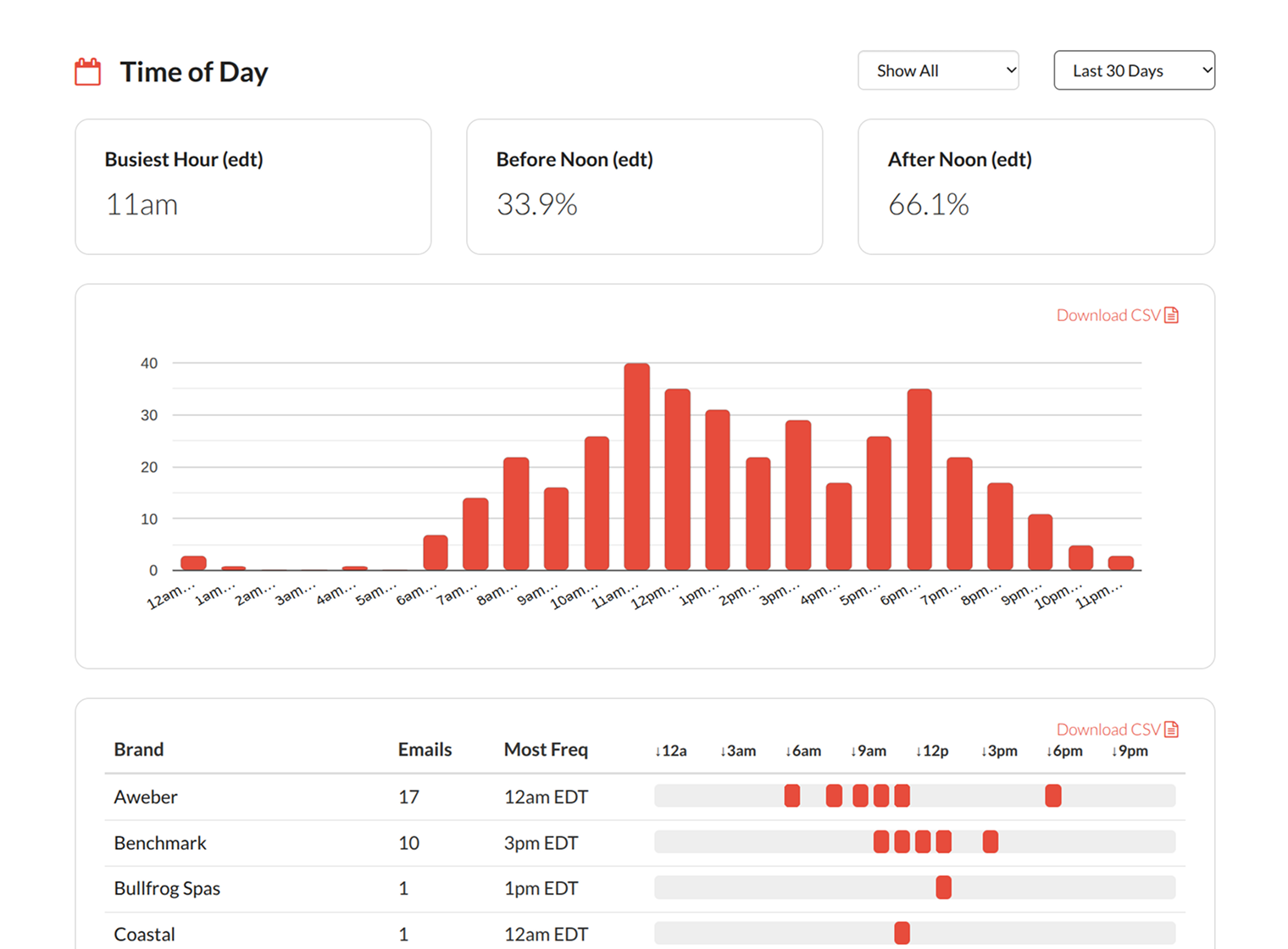Click the ↓6am timeline header

pos(802,751)
